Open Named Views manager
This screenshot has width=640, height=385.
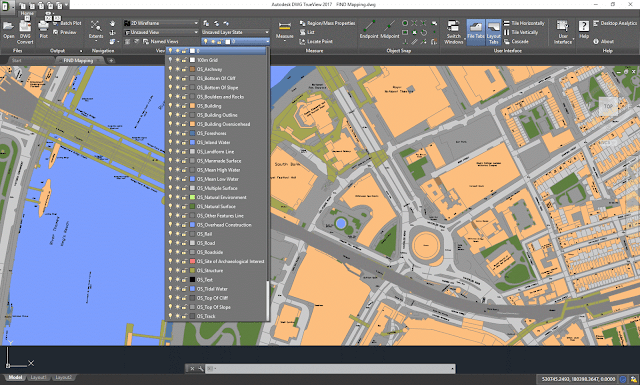tap(160, 41)
